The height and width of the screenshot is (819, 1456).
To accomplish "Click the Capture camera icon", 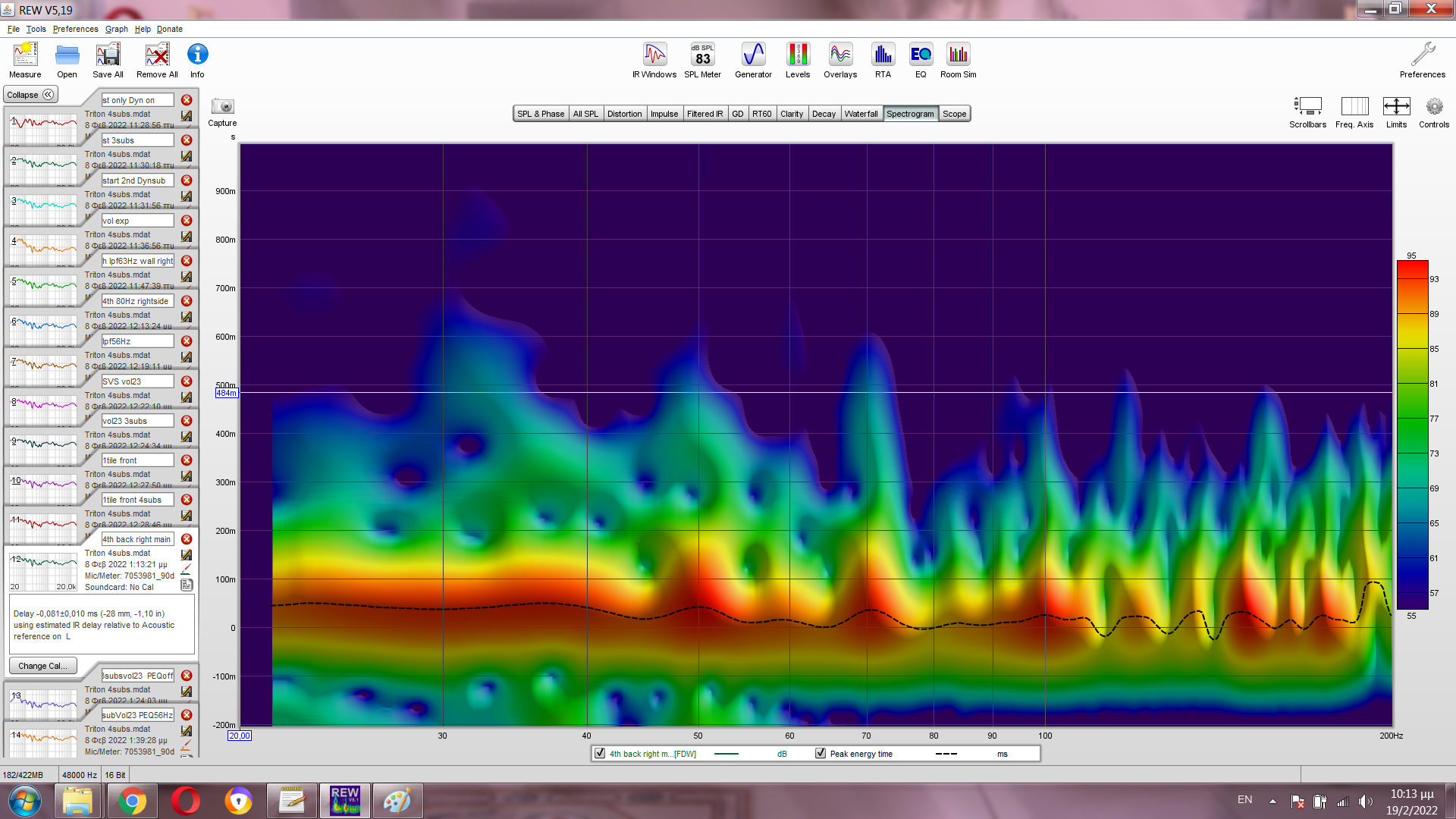I will 222,107.
